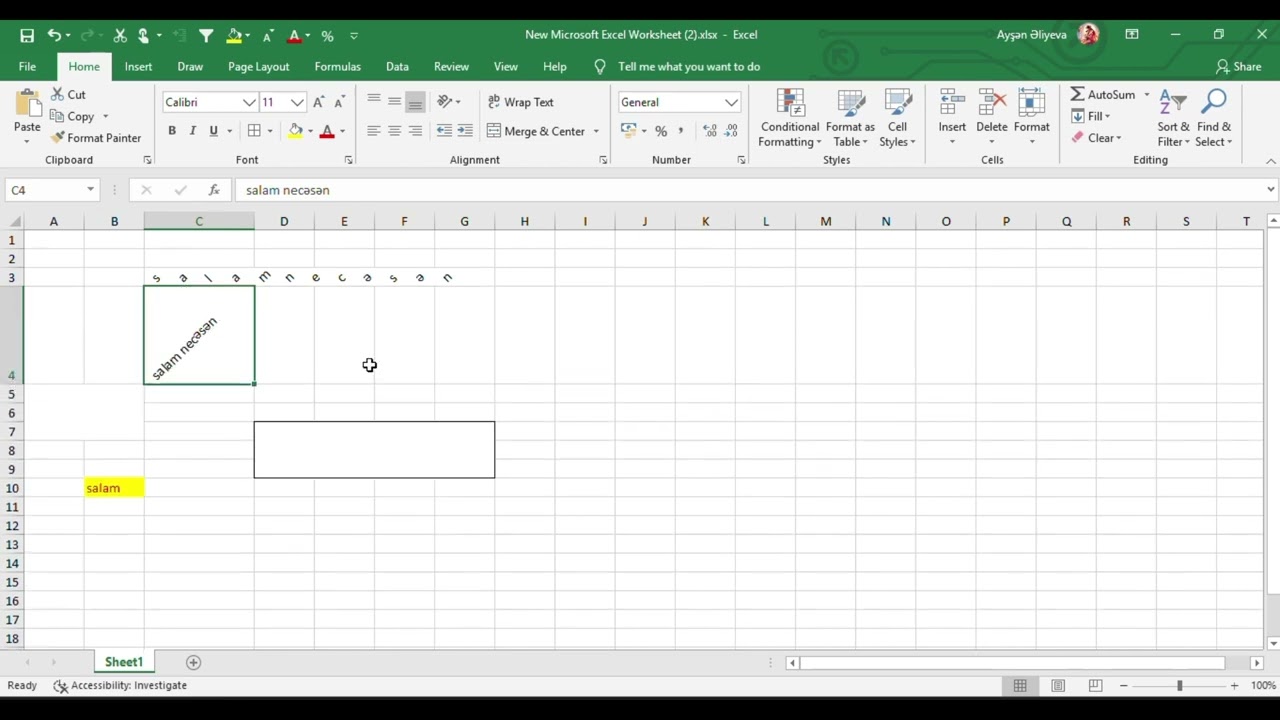Viewport: 1280px width, 720px height.
Task: Middle align cell contents
Action: click(x=394, y=101)
